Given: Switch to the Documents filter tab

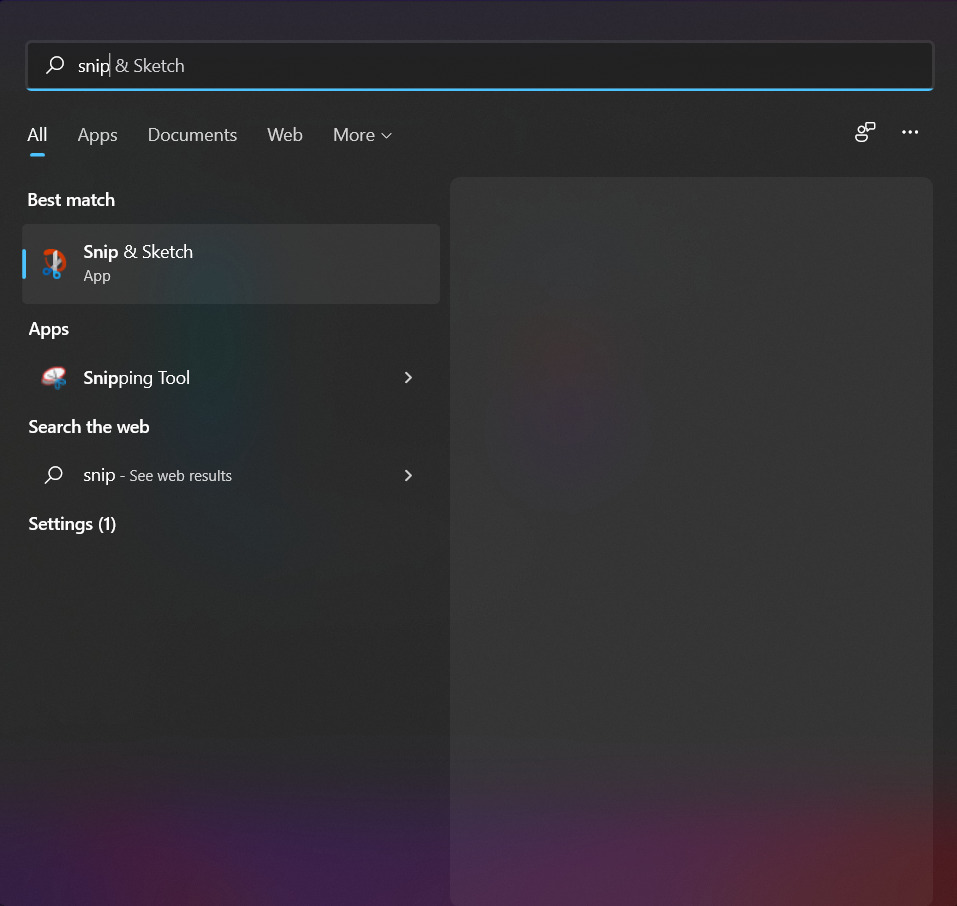Looking at the screenshot, I should coord(192,134).
